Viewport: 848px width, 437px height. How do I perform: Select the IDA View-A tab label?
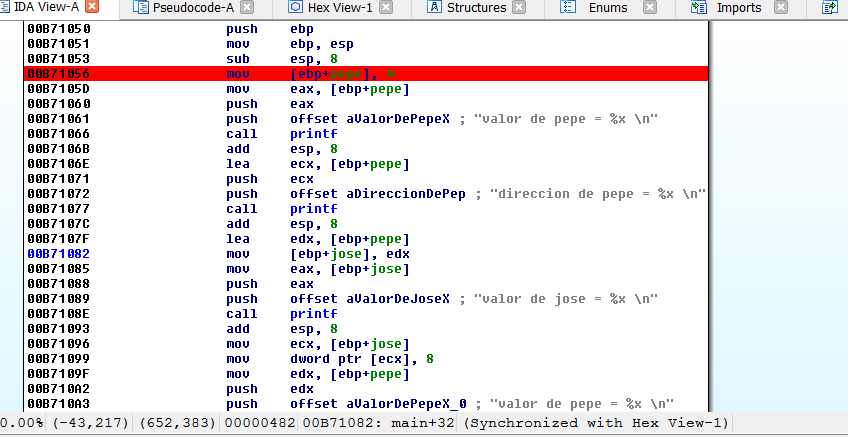[x=50, y=8]
